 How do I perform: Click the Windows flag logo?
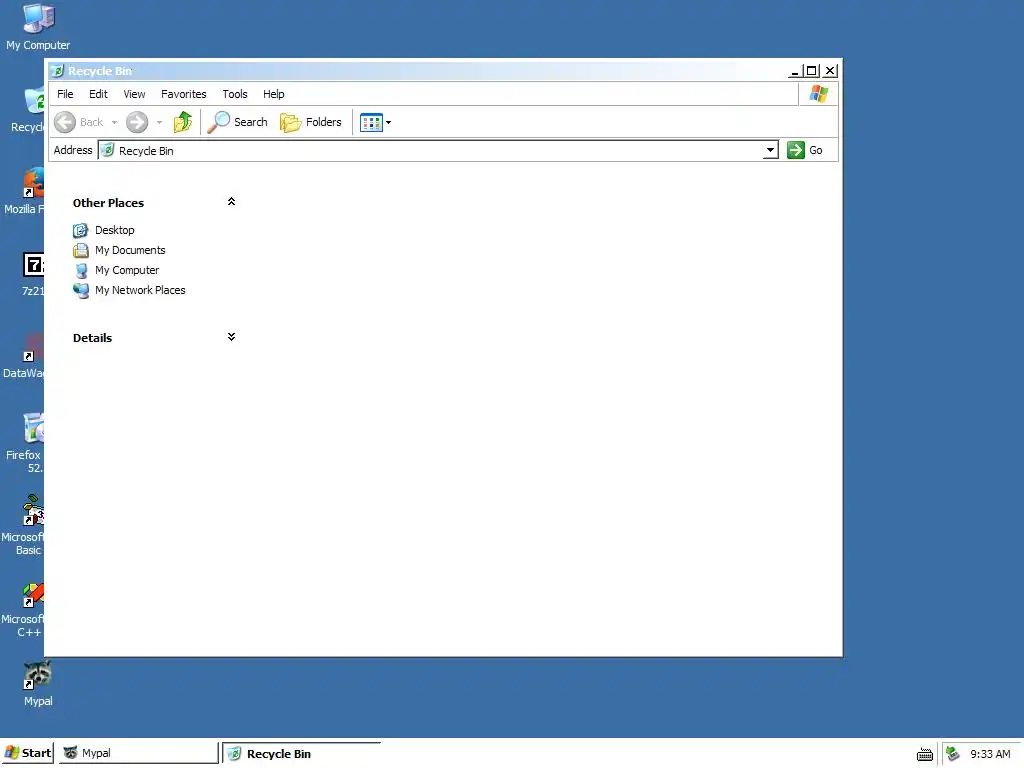pos(818,94)
